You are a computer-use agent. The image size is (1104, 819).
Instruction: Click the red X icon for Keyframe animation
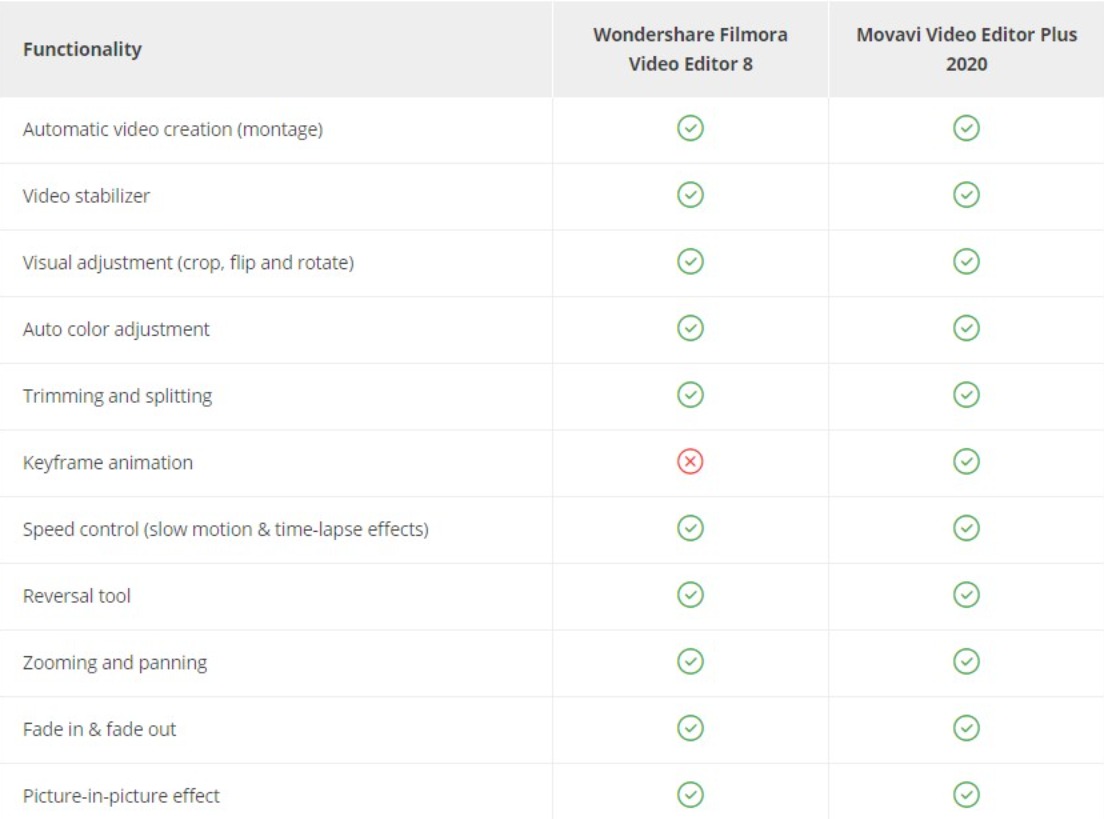tap(690, 462)
